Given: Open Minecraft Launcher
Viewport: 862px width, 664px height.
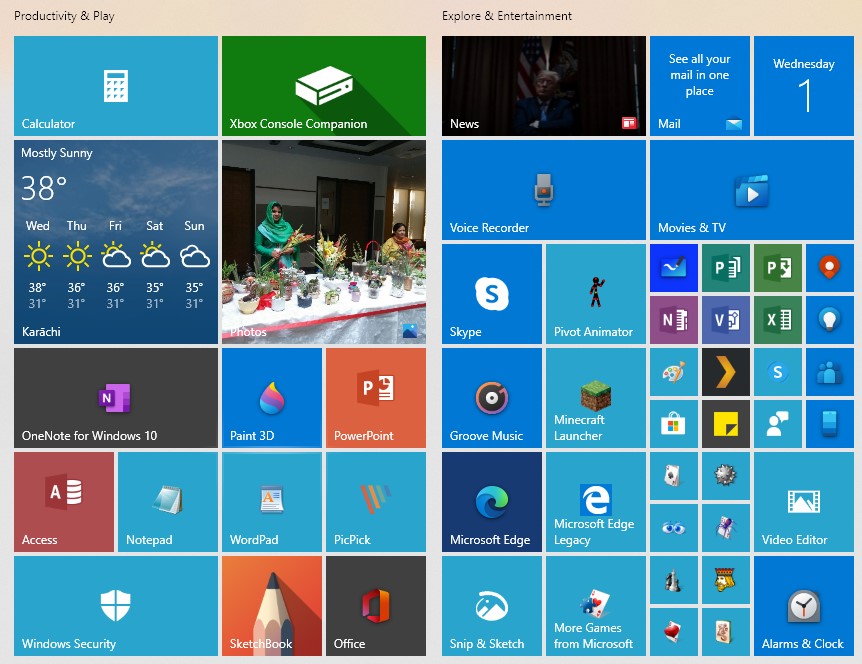Looking at the screenshot, I should [x=596, y=398].
